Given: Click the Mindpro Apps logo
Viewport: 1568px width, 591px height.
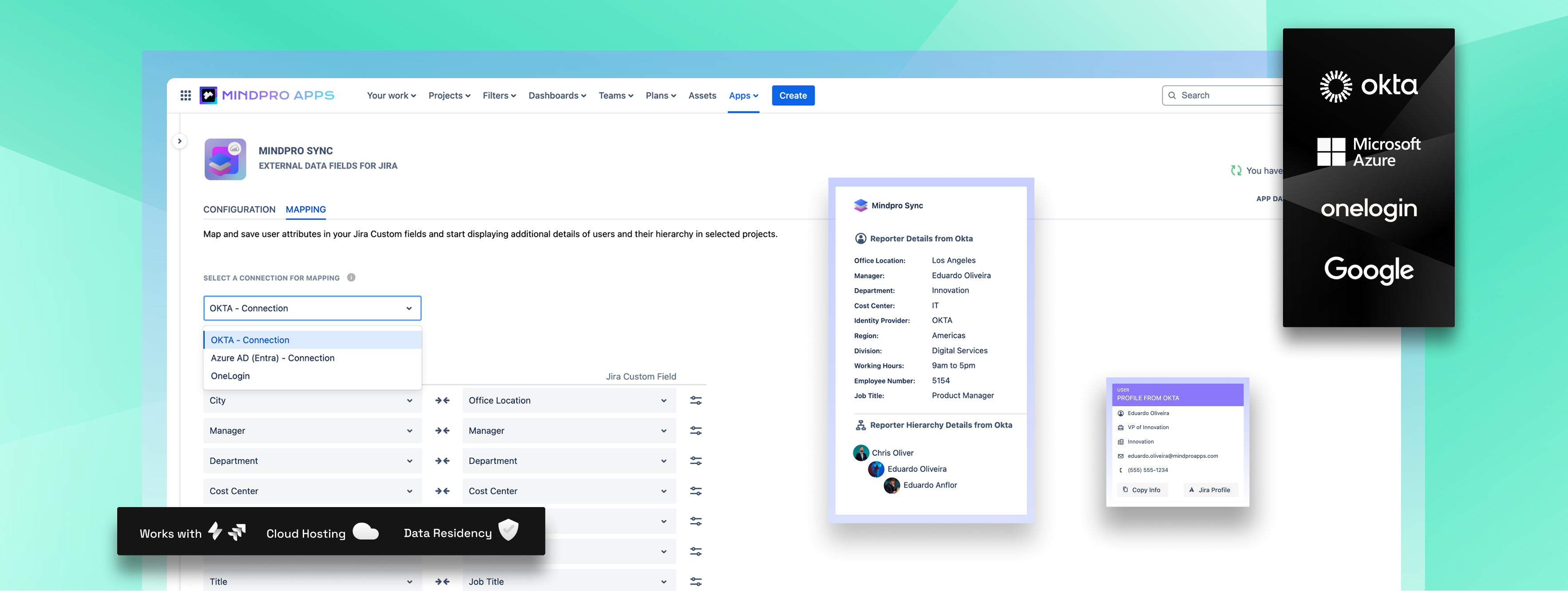Looking at the screenshot, I should pyautogui.click(x=267, y=95).
